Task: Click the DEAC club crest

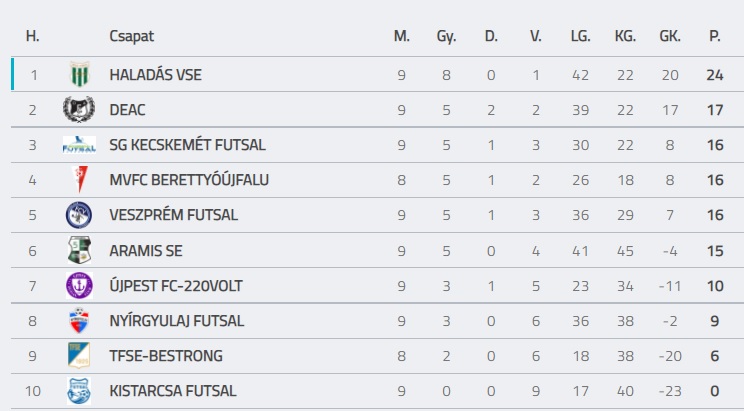Action: click(78, 109)
